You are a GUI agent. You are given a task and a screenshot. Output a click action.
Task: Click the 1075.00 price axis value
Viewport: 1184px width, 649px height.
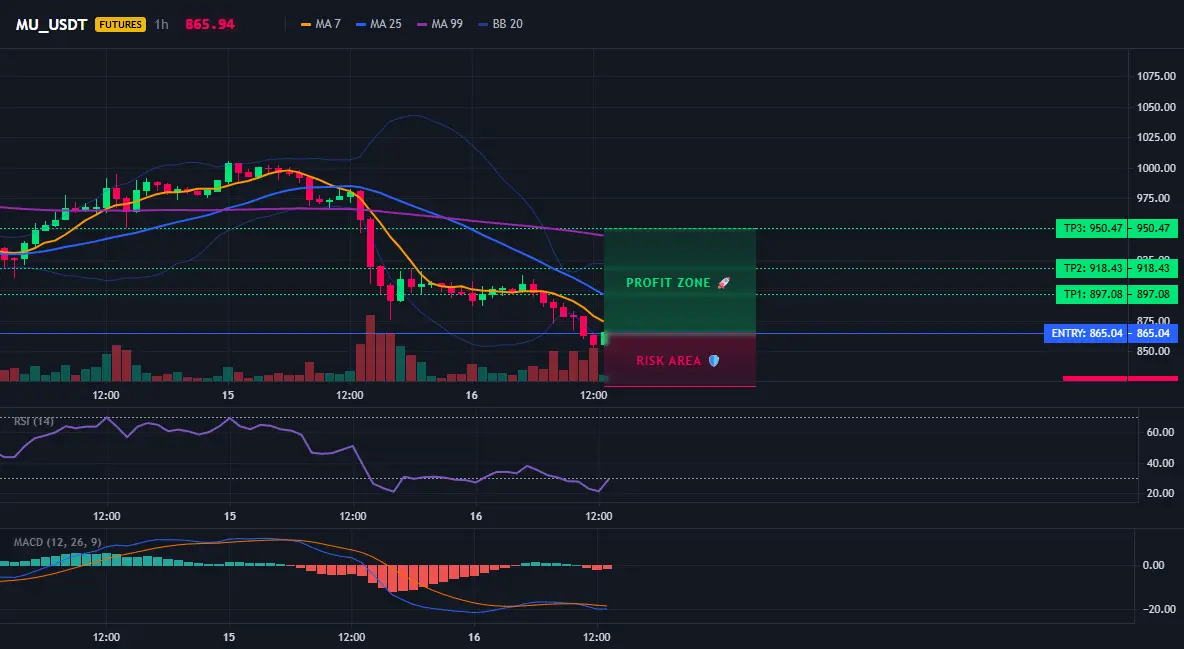1156,76
